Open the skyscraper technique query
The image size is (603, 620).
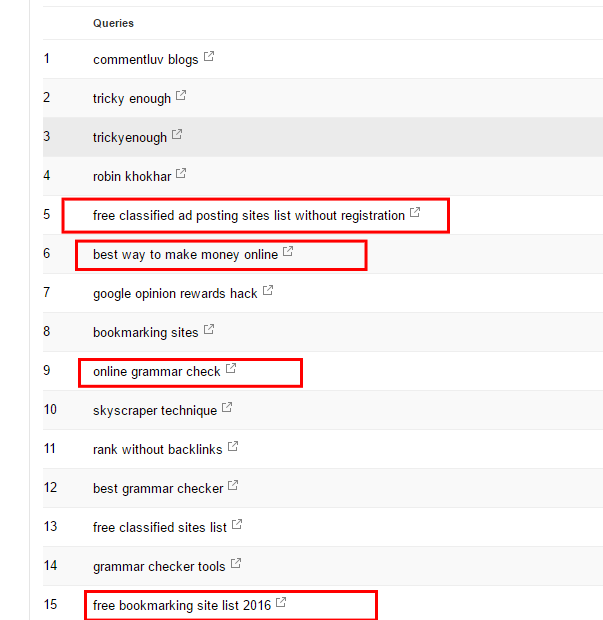[x=155, y=410]
